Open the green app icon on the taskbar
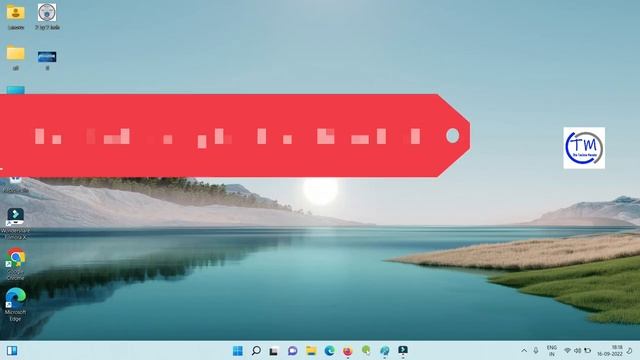The image size is (640, 360). [366, 350]
